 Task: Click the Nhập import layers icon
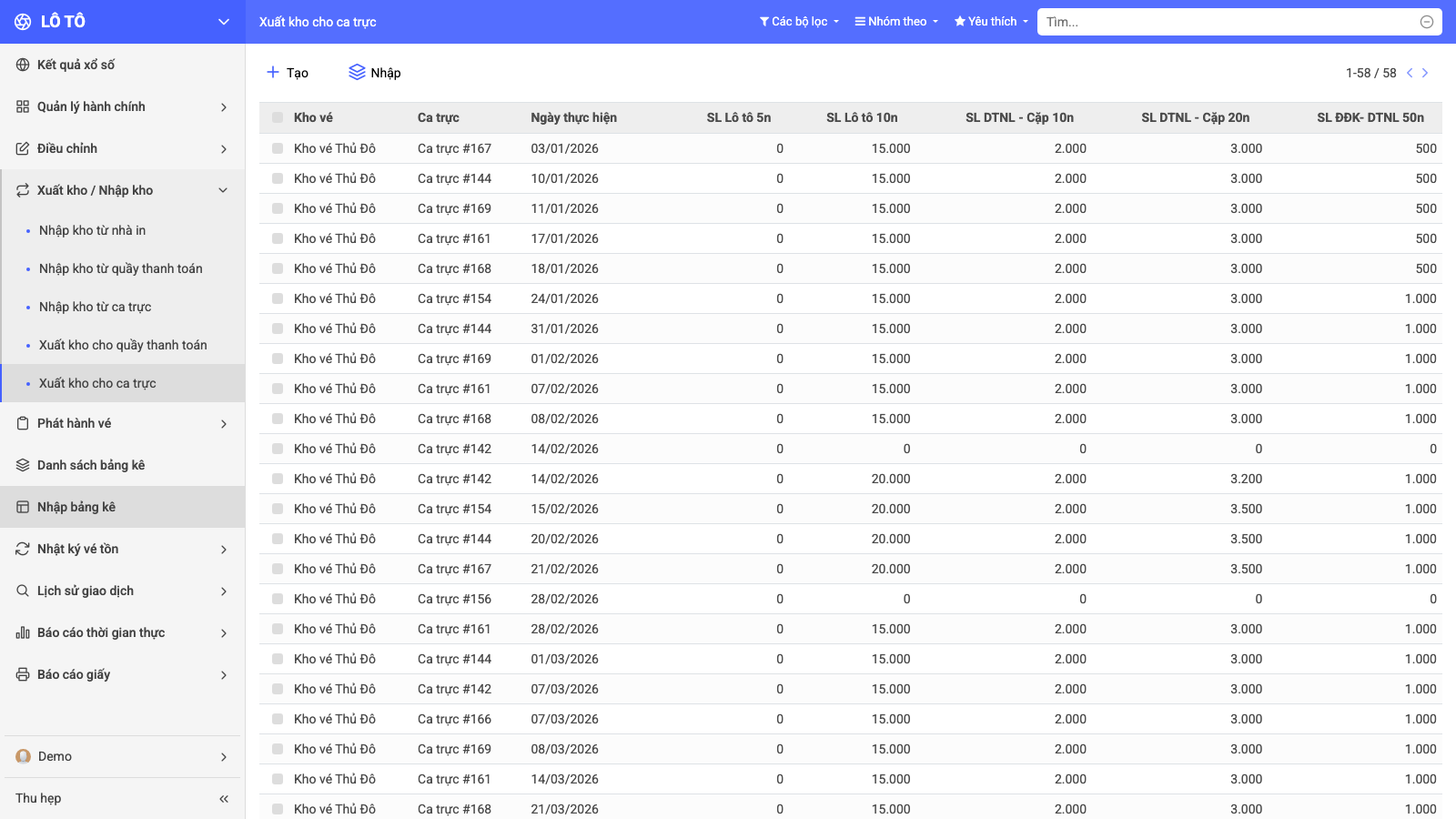(x=357, y=72)
